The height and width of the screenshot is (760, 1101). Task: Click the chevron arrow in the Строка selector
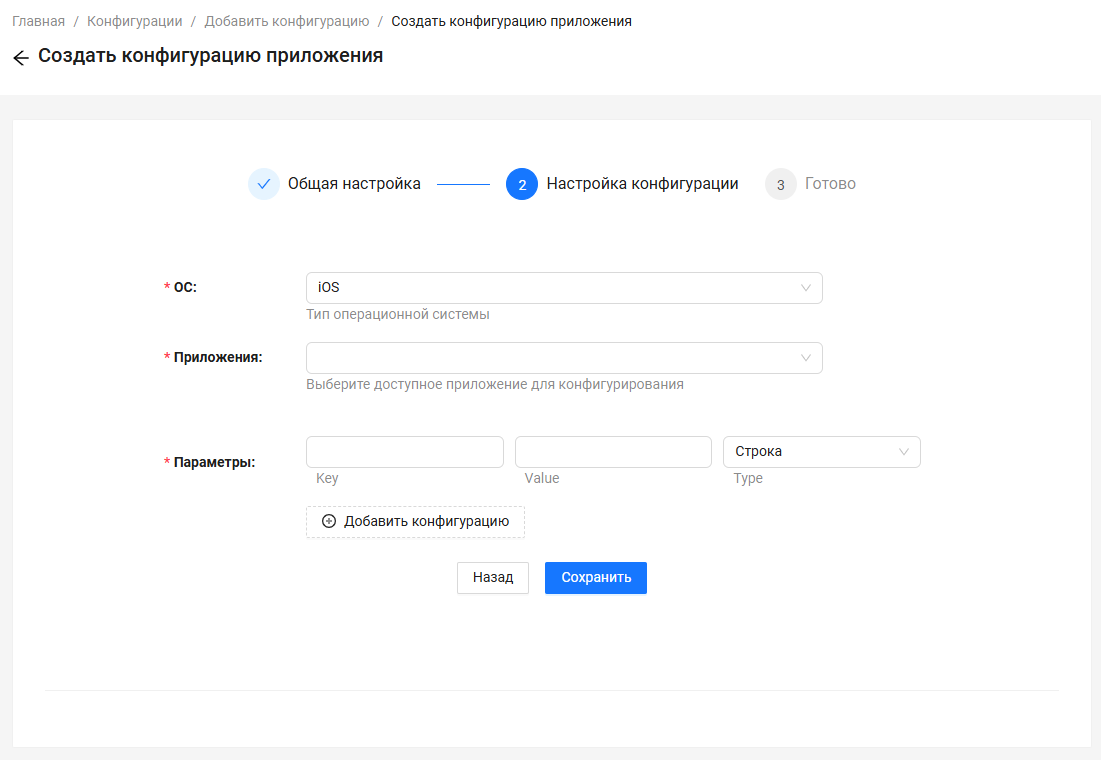click(x=904, y=452)
